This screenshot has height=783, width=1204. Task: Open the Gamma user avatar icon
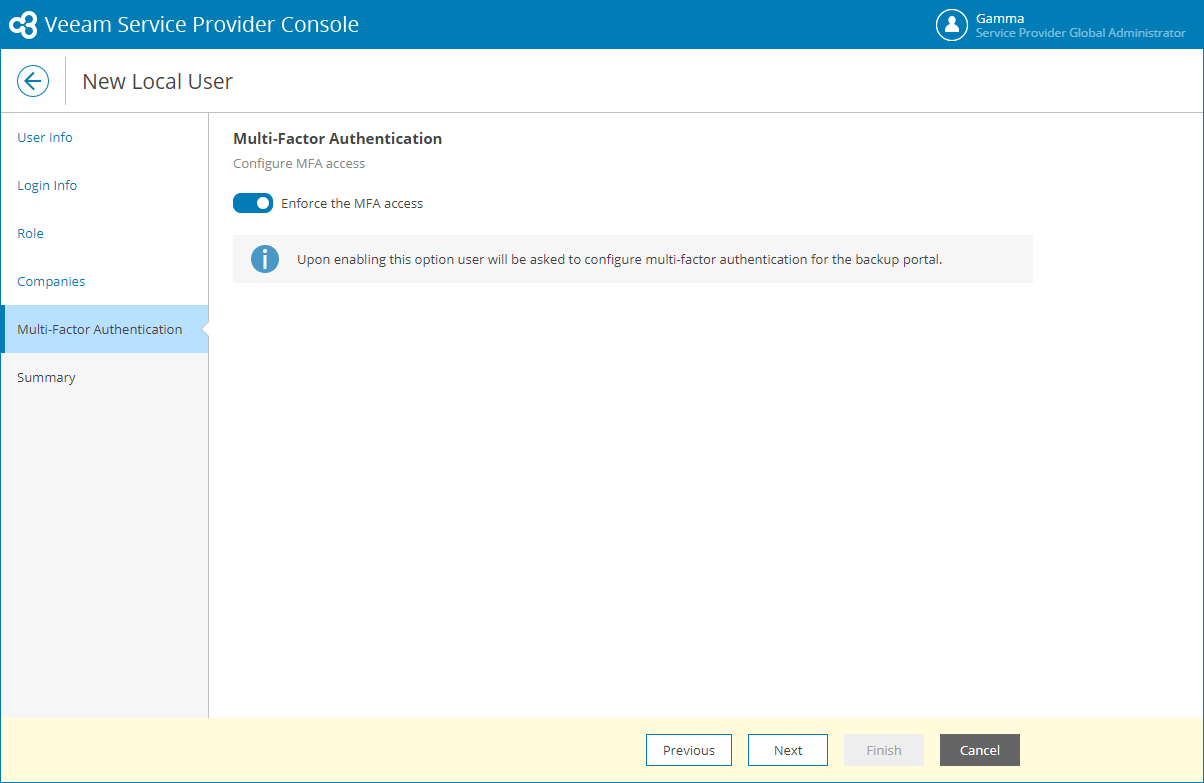coord(951,25)
